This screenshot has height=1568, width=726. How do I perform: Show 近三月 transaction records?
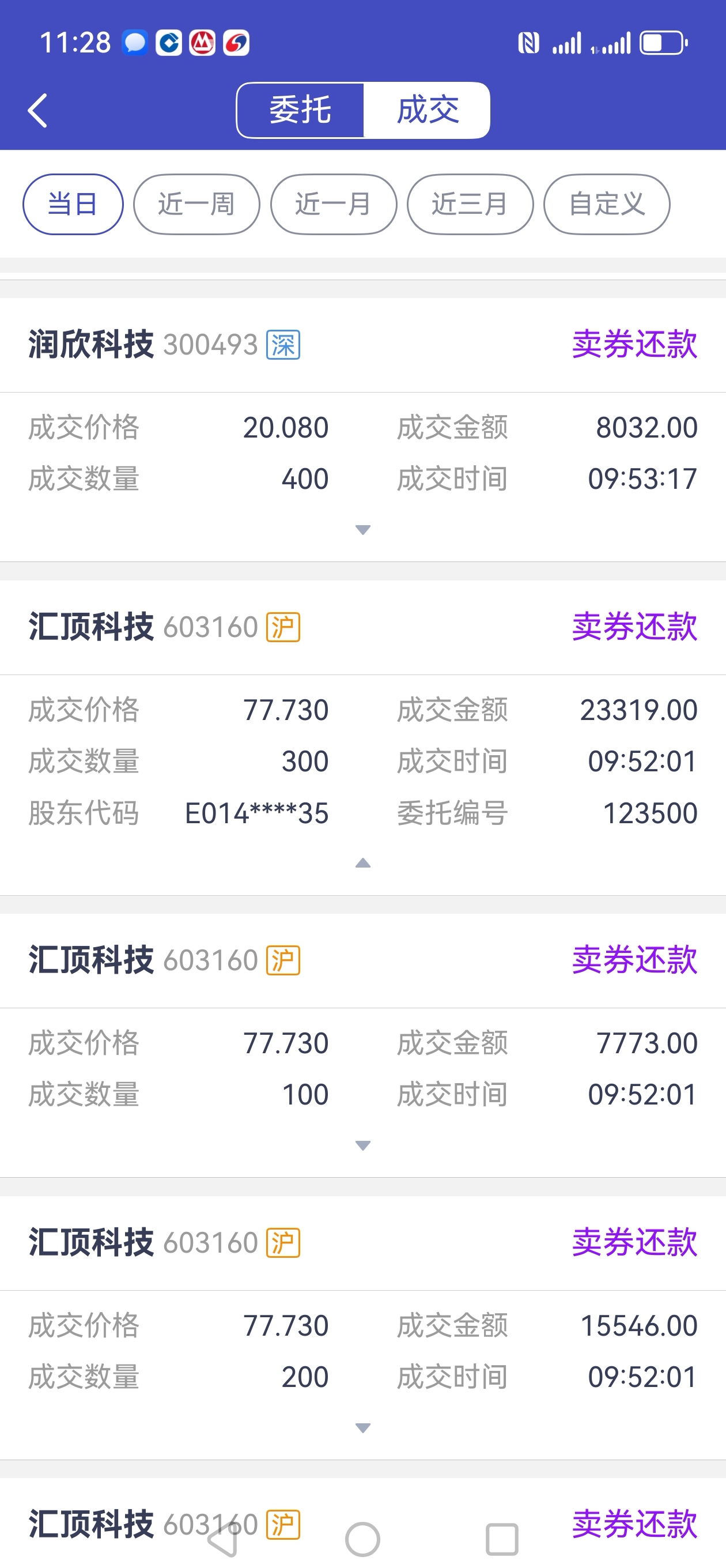[x=470, y=205]
